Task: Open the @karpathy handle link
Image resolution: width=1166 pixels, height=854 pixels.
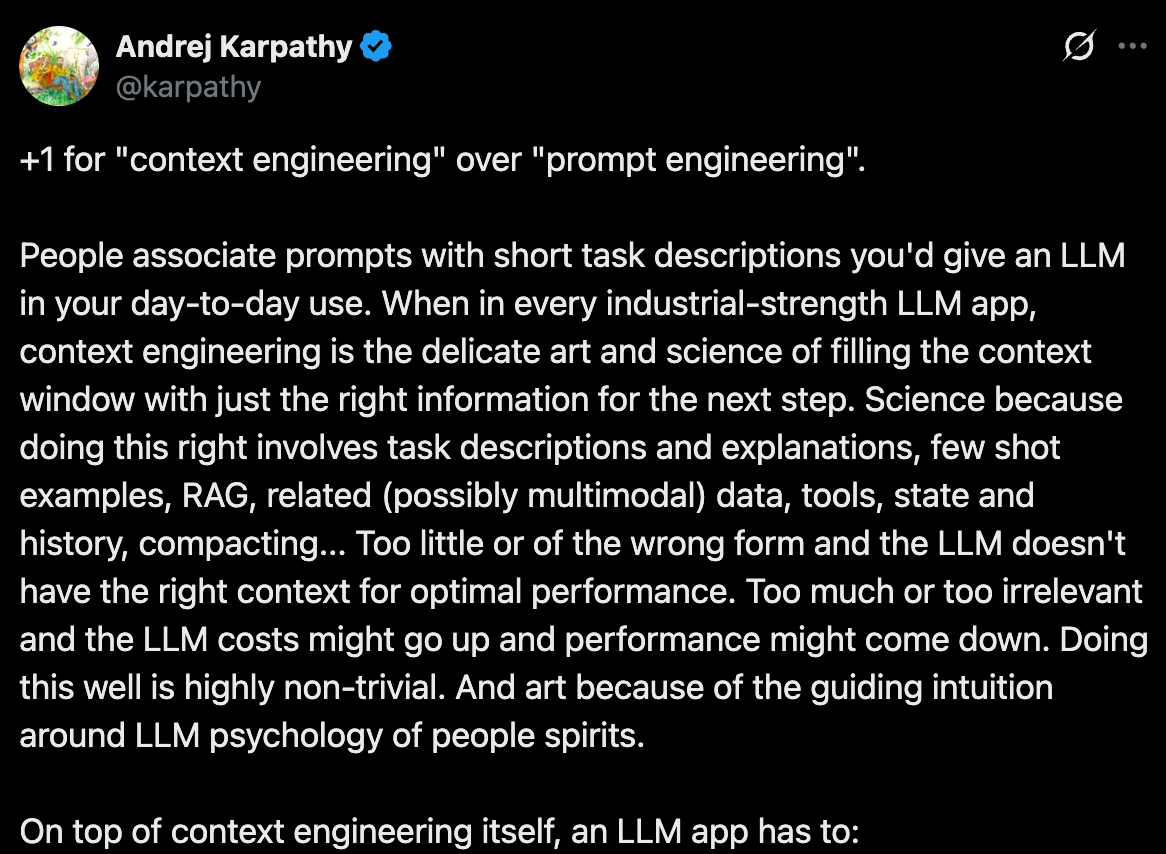Action: [188, 87]
